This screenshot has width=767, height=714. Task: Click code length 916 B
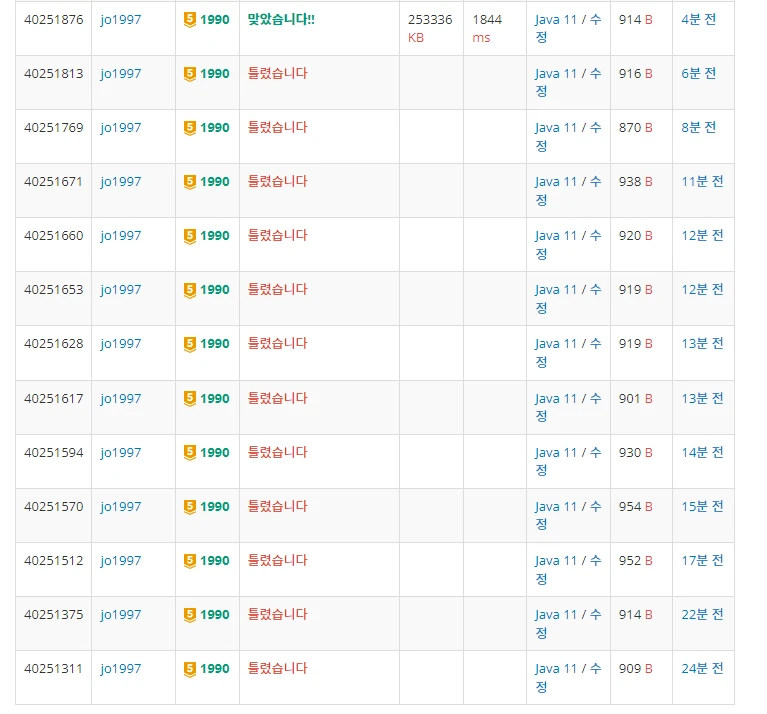point(635,74)
